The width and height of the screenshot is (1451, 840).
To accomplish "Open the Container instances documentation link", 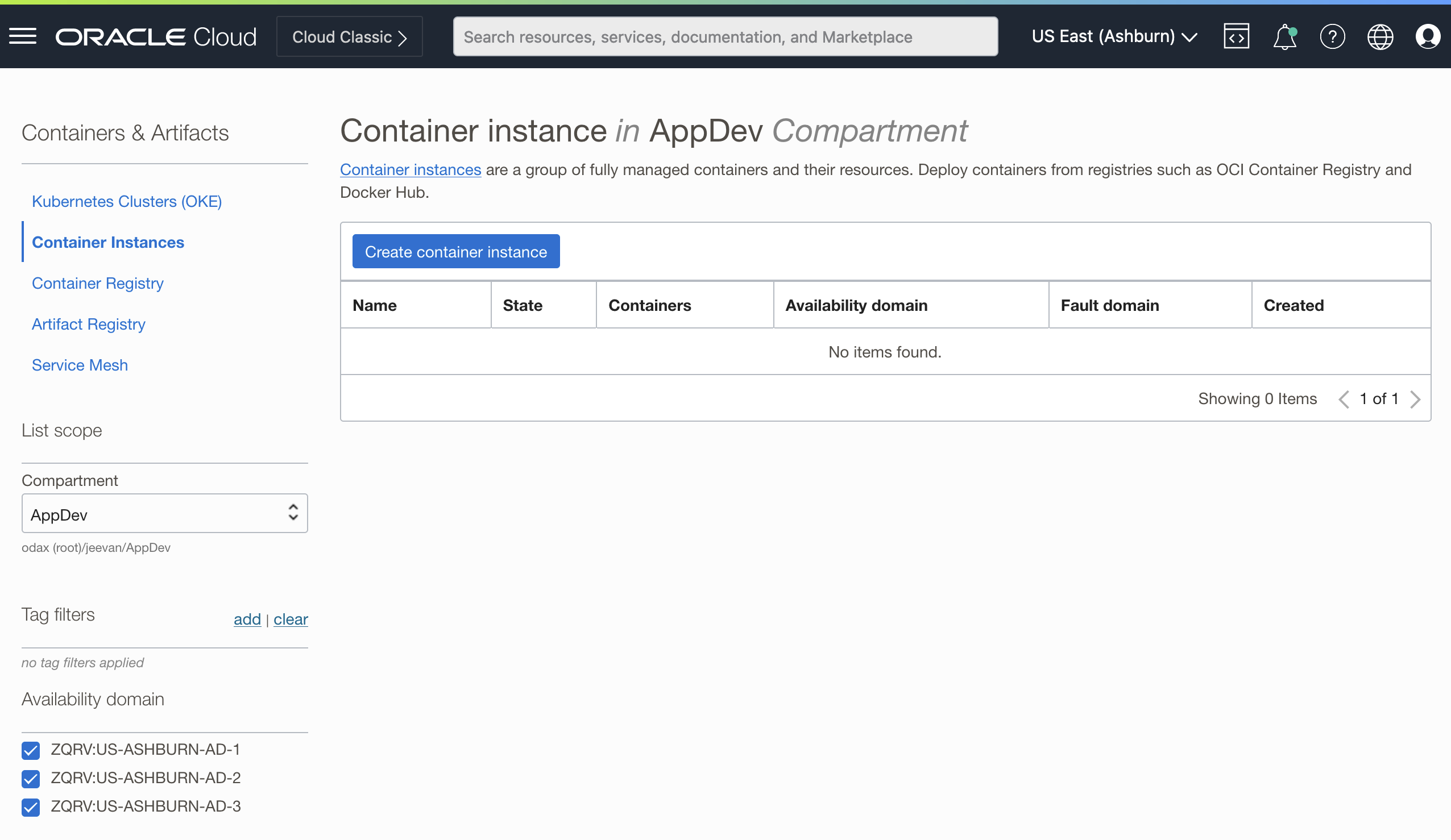I will click(x=411, y=169).
